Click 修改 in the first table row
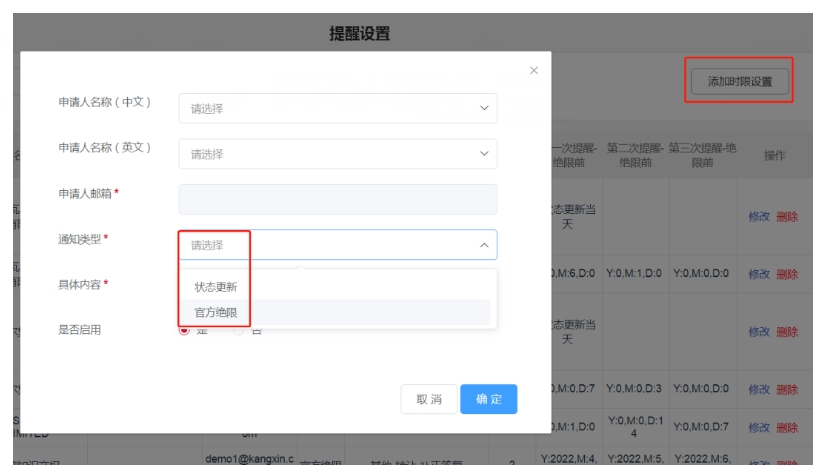This screenshot has width=820, height=472. 759,216
